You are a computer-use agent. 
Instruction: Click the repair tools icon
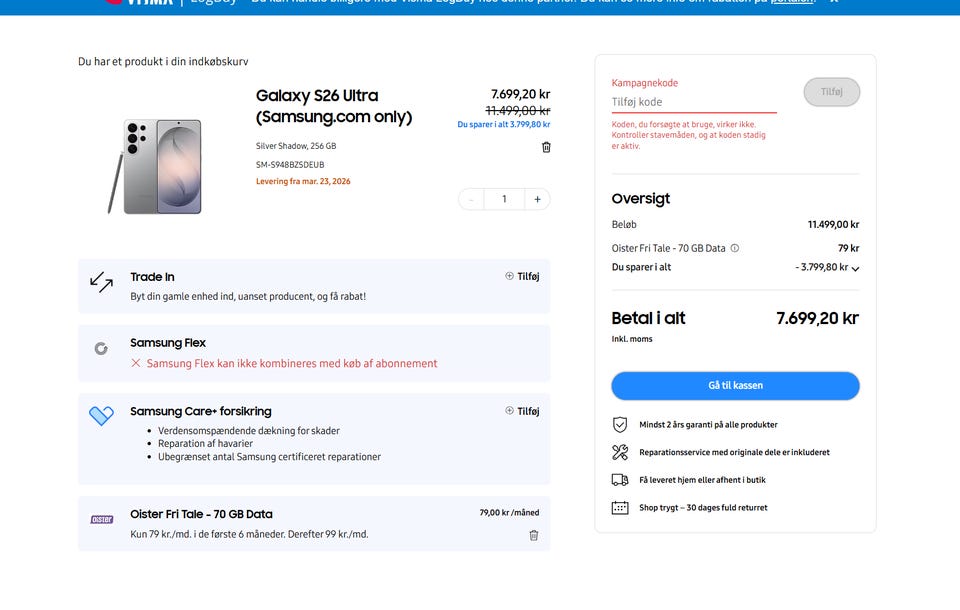click(620, 452)
